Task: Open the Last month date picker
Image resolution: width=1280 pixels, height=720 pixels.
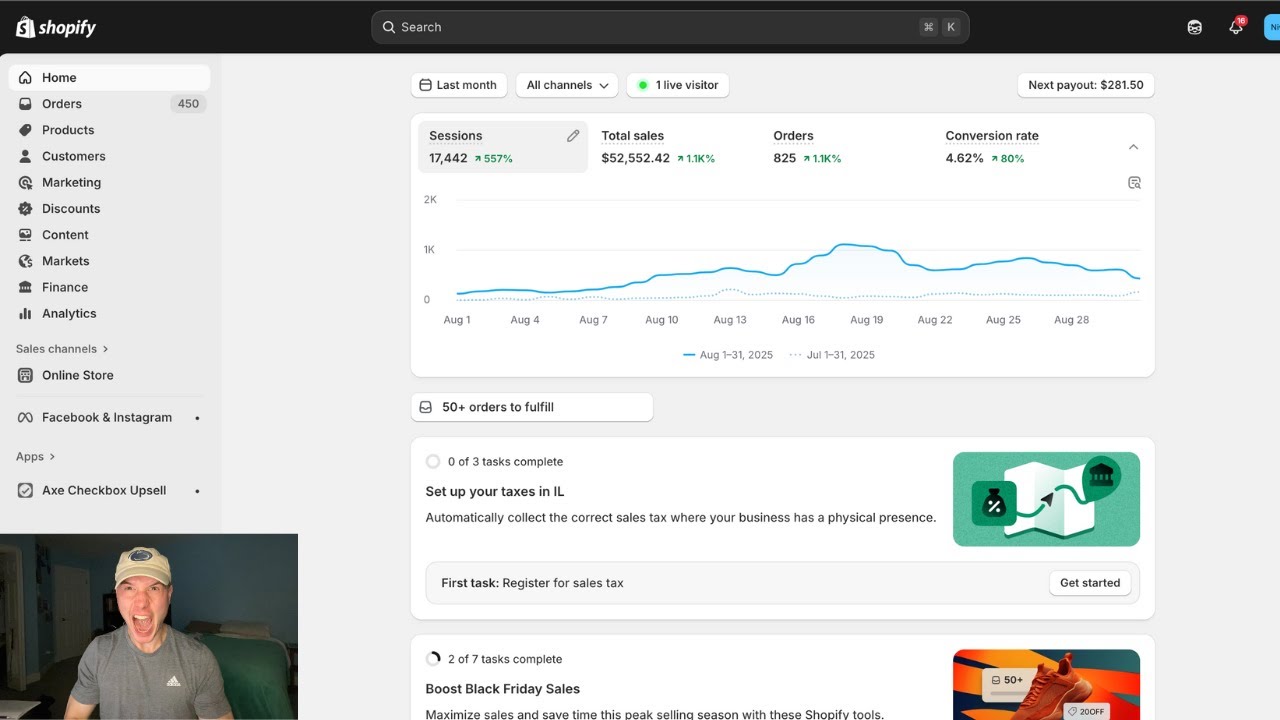Action: click(x=459, y=85)
